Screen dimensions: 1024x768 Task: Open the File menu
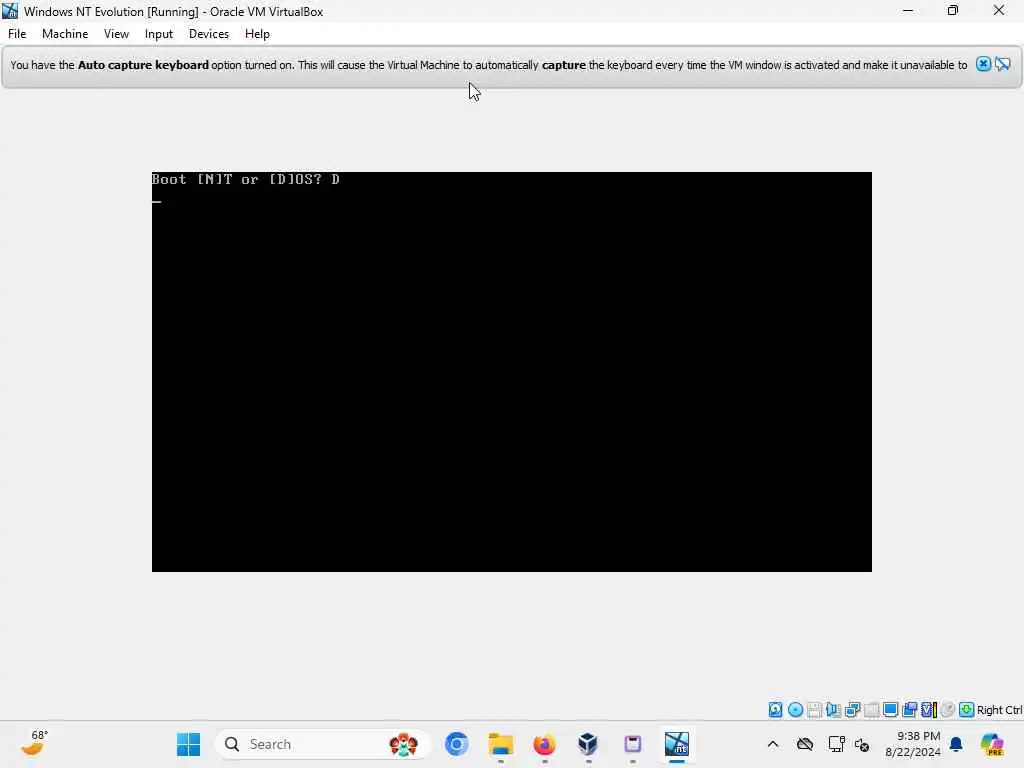pos(17,34)
